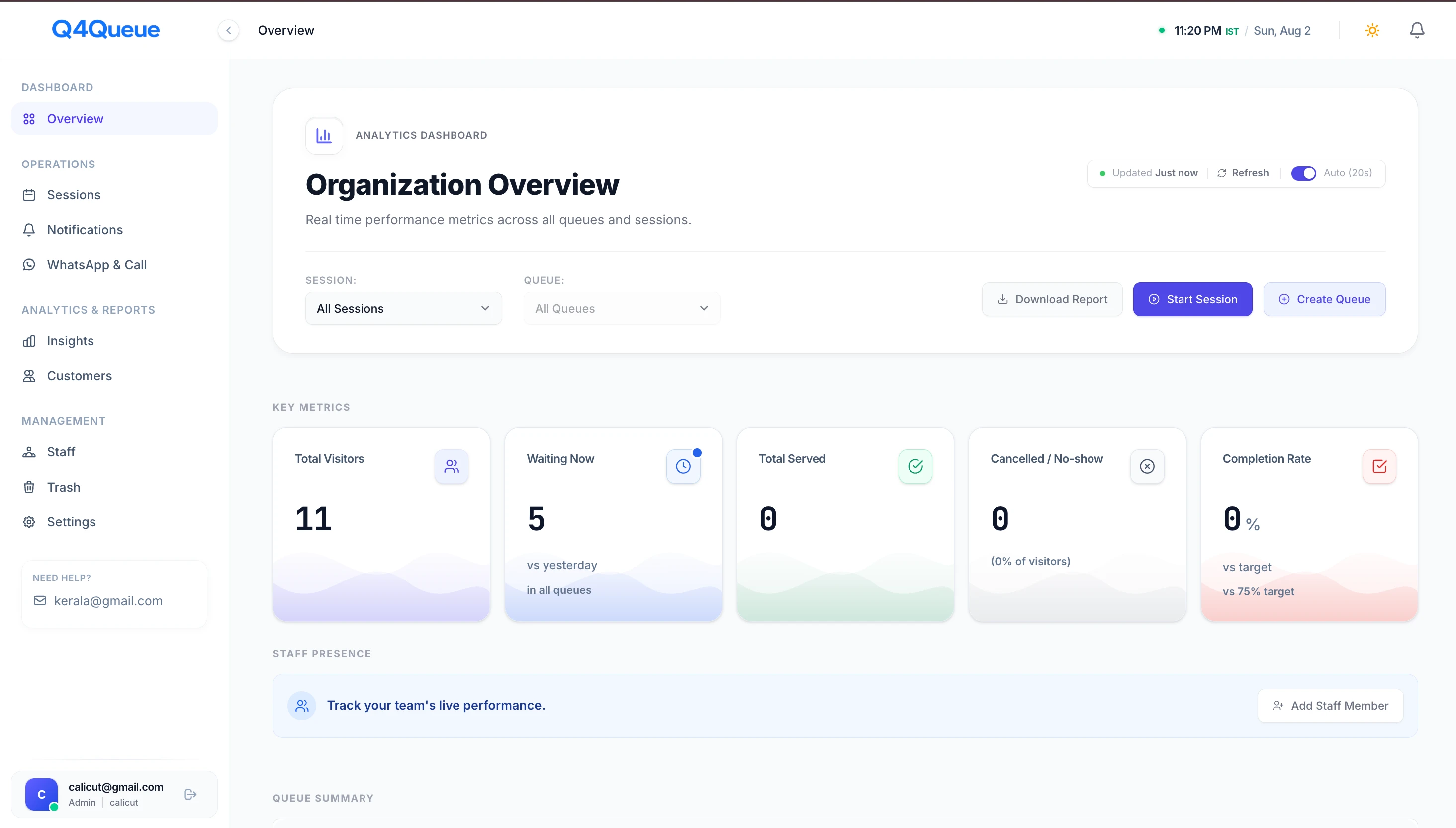Click the Total Visitors people icon

point(451,466)
